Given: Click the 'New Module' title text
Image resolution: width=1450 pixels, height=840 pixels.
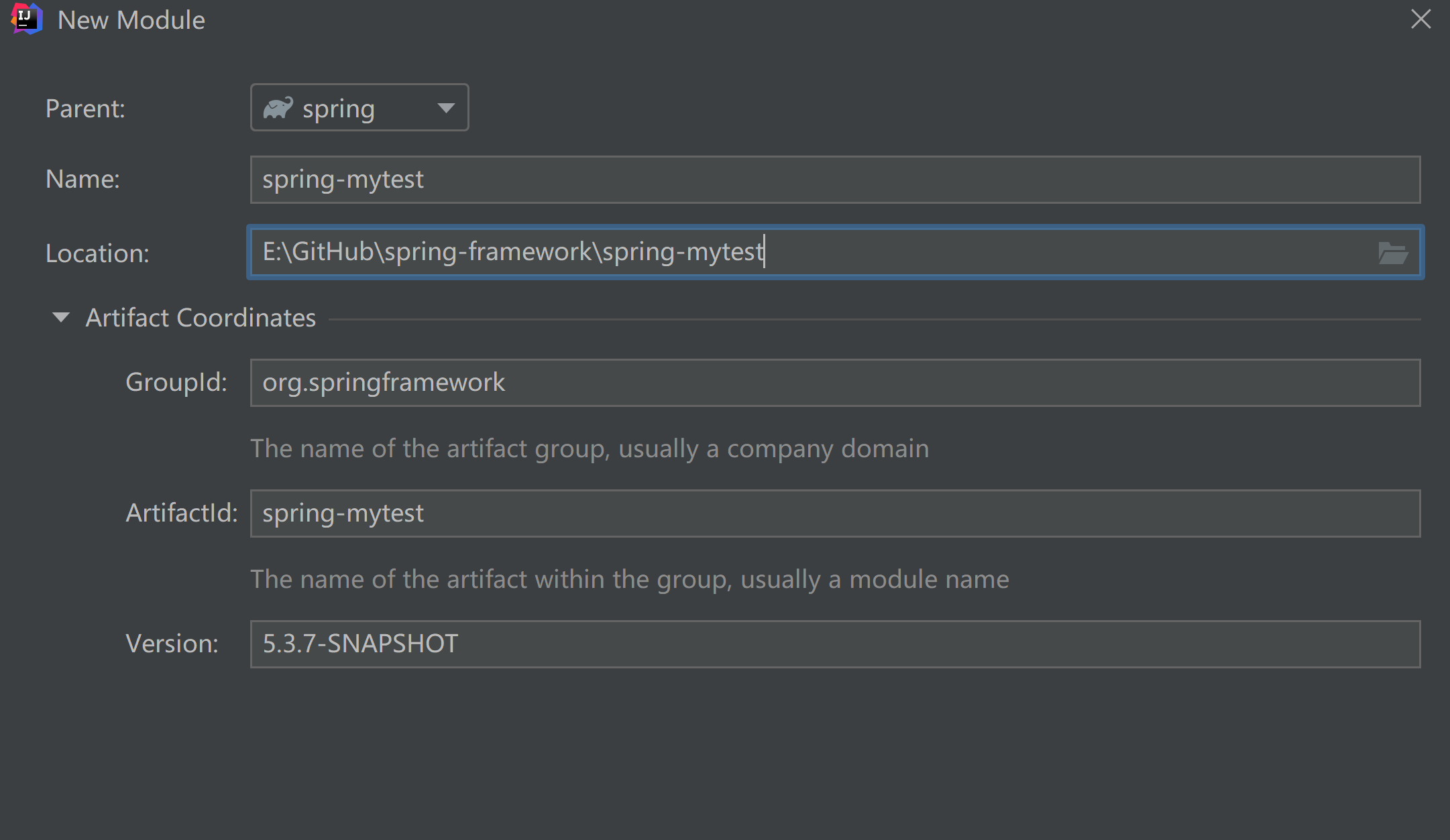Looking at the screenshot, I should [x=131, y=20].
